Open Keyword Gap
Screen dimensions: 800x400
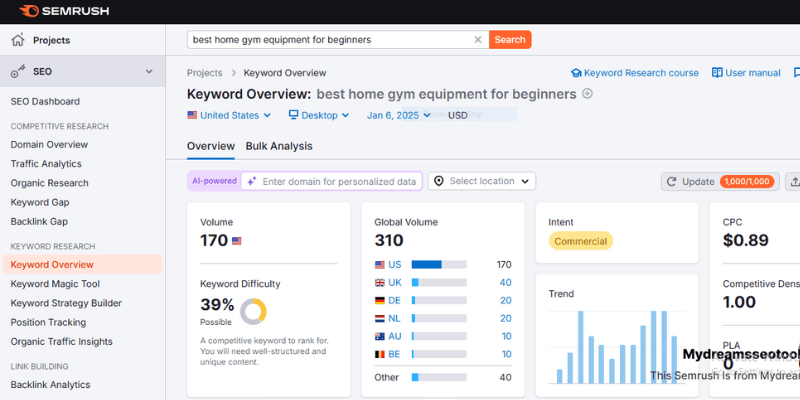coord(40,203)
